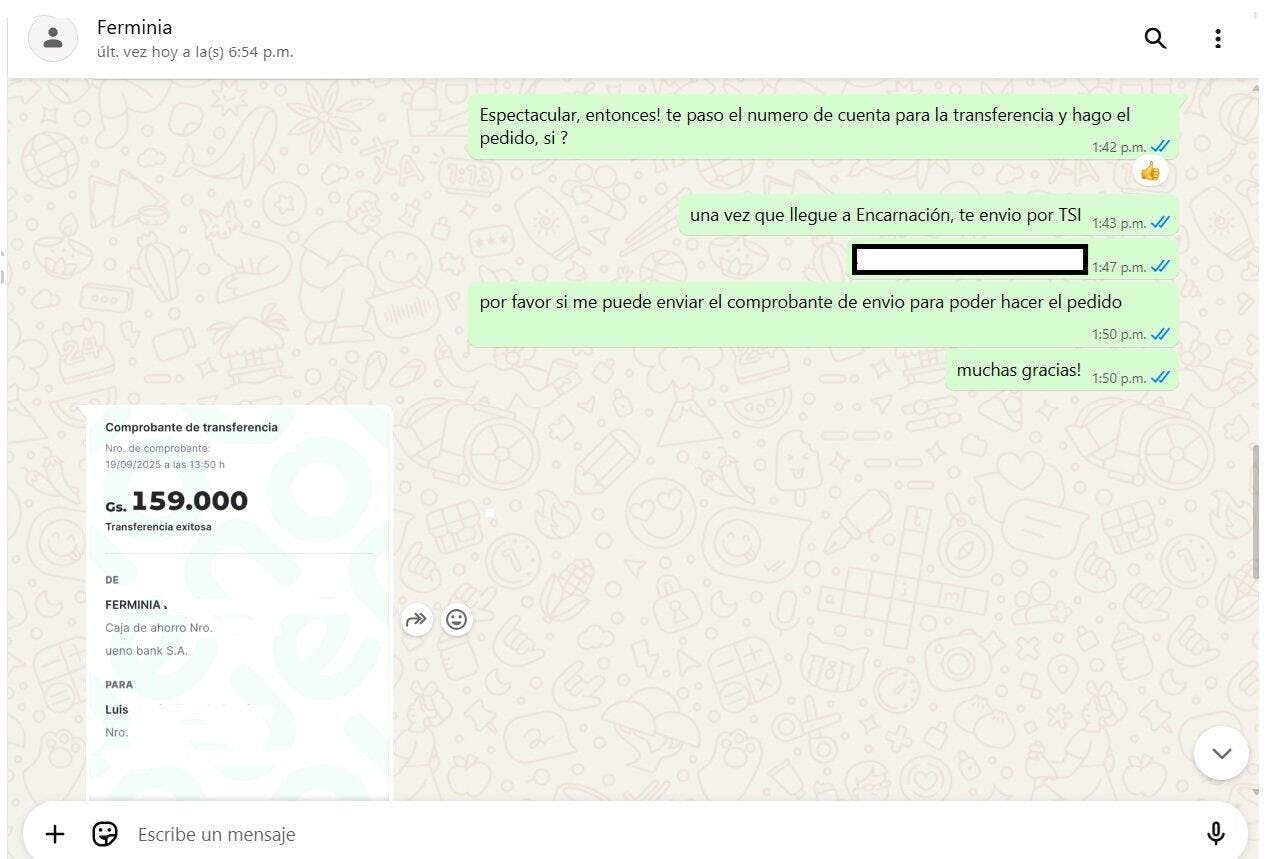This screenshot has height=859, width=1269.
Task: Click the redacted message sent at 1:47 p.m.
Action: pos(1014,260)
